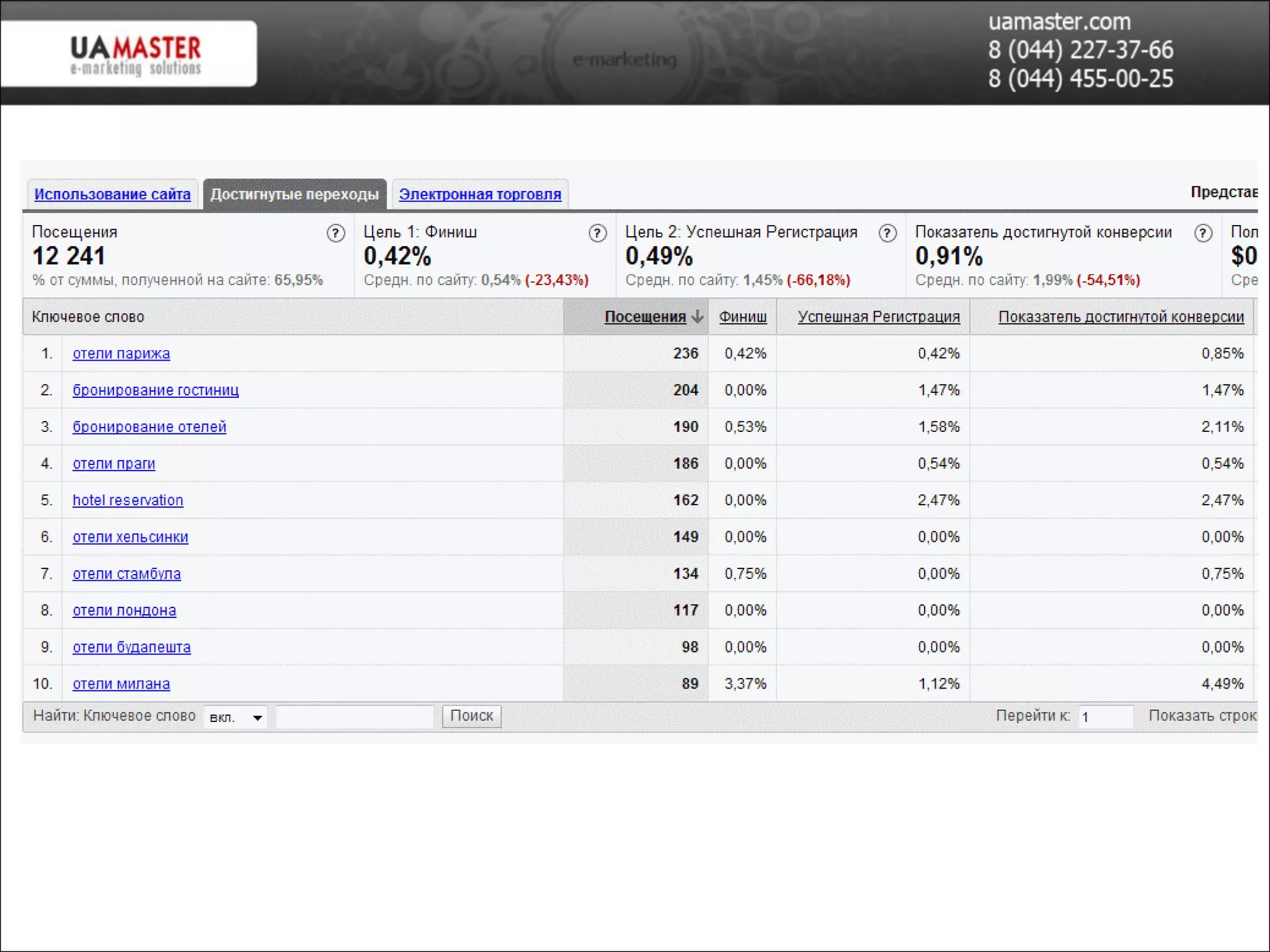The height and width of the screenshot is (952, 1270).
Task: Click help icon for Показатель достигнутой конверсии
Action: point(1203,233)
